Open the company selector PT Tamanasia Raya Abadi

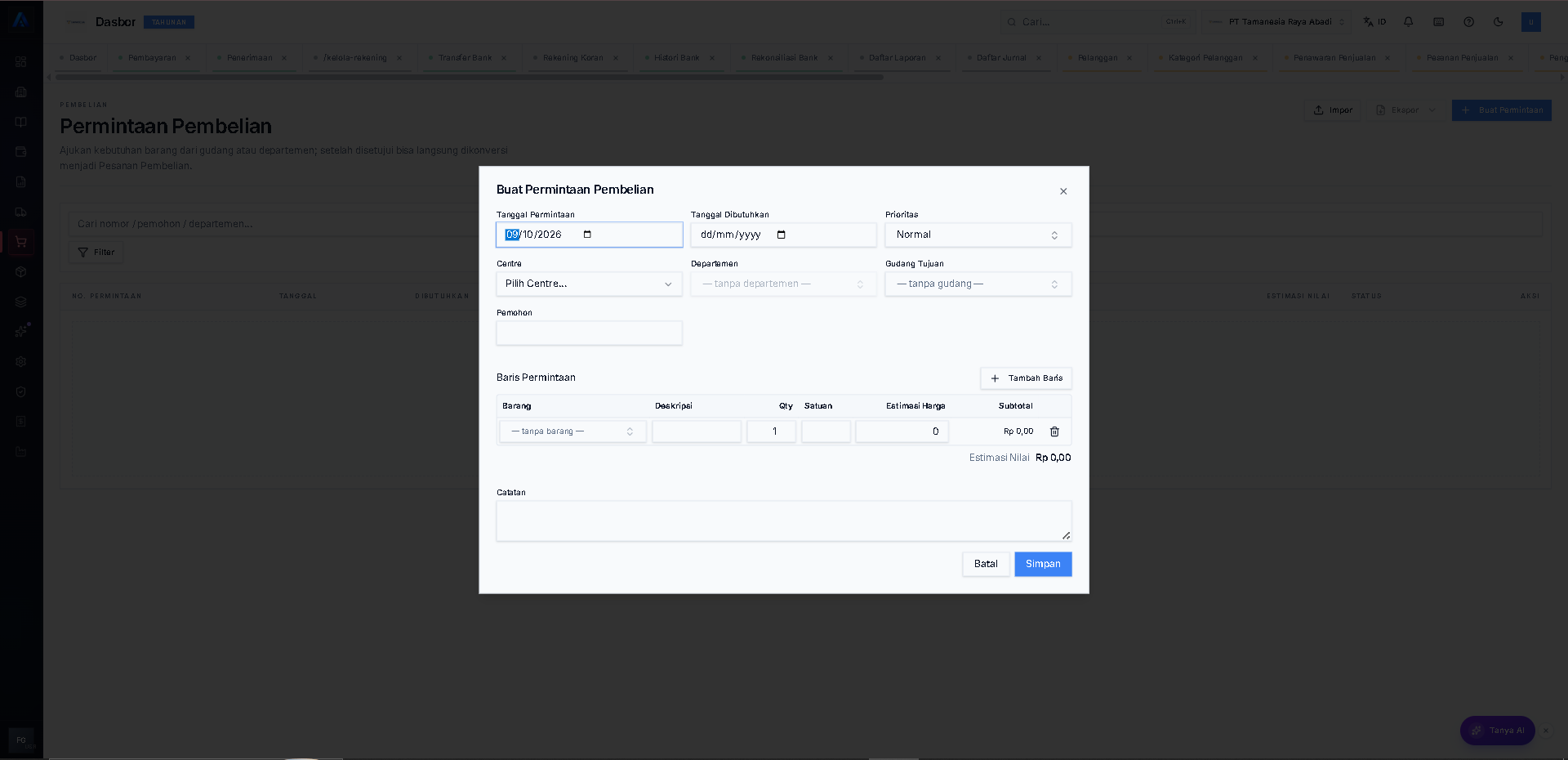coord(1277,22)
